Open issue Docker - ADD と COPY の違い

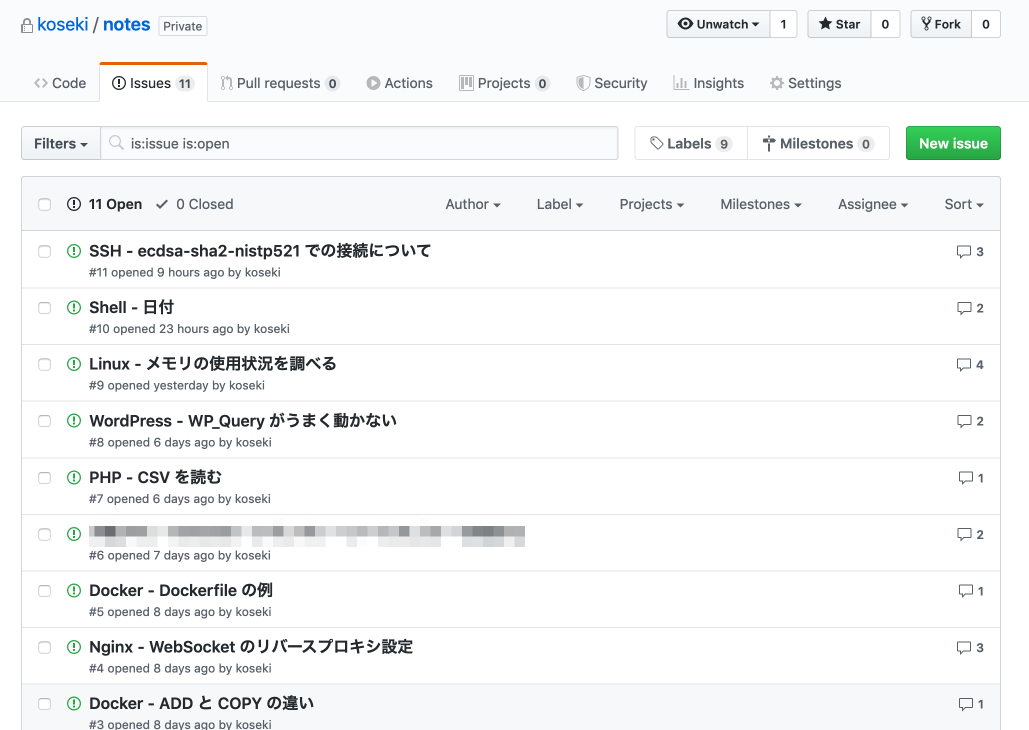pyautogui.click(x=201, y=703)
